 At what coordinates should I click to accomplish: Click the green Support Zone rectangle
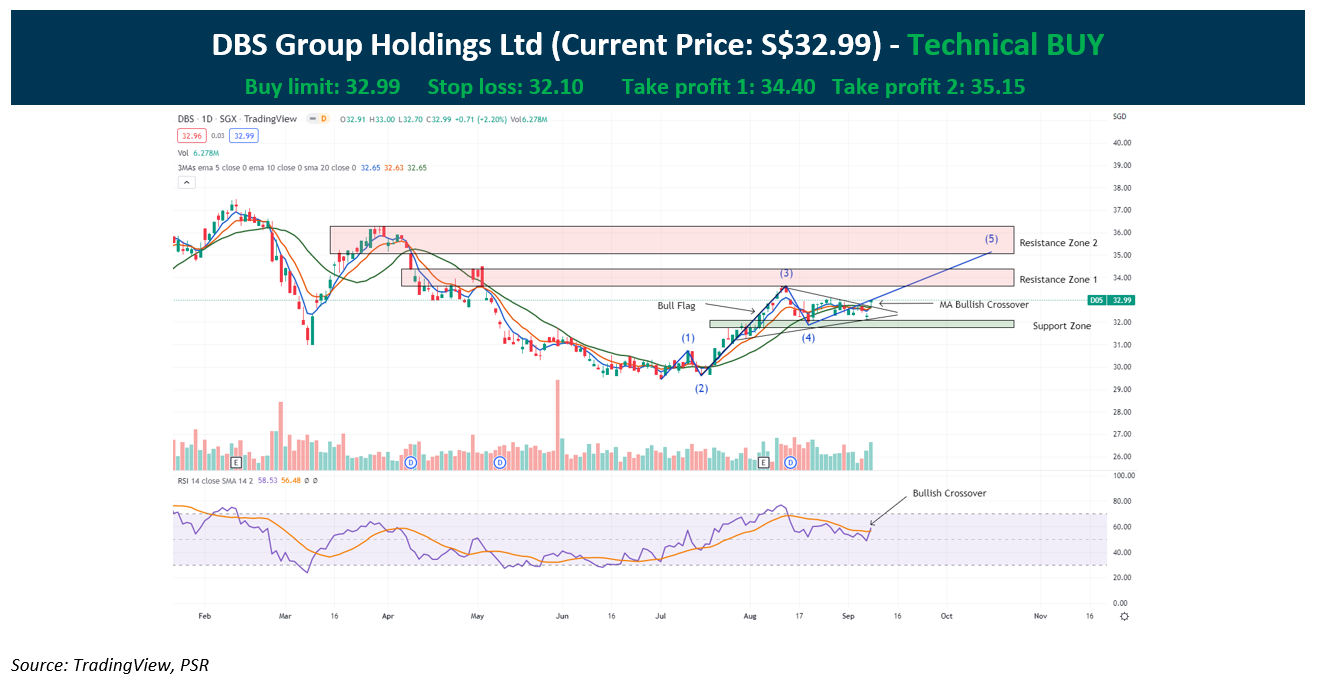tap(862, 324)
